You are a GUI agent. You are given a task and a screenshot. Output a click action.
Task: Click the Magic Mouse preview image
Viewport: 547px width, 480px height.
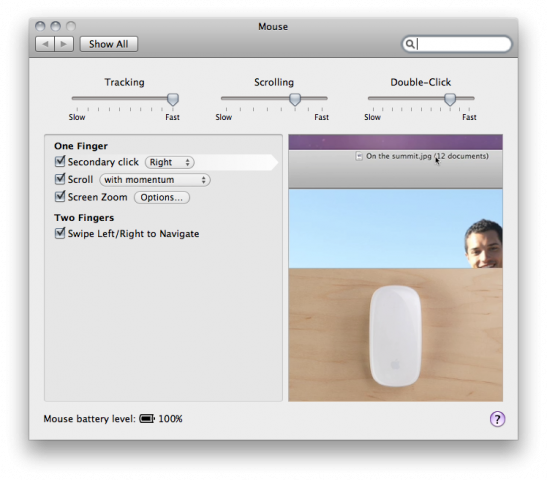395,335
